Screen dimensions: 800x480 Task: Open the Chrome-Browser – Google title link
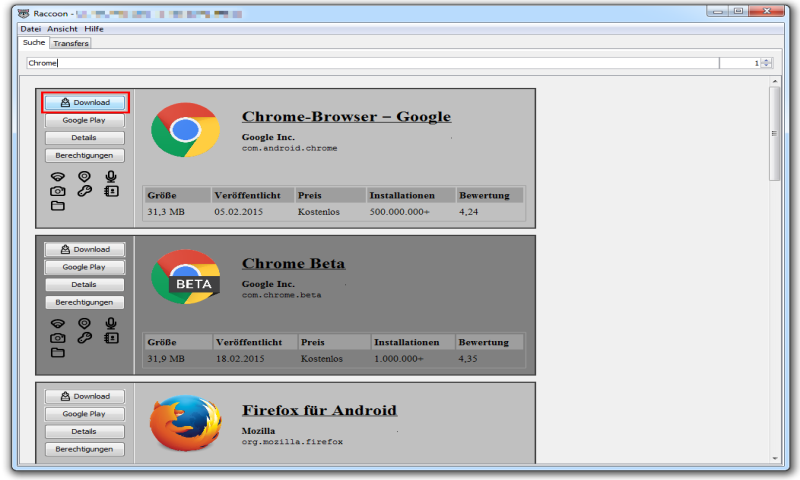(346, 116)
